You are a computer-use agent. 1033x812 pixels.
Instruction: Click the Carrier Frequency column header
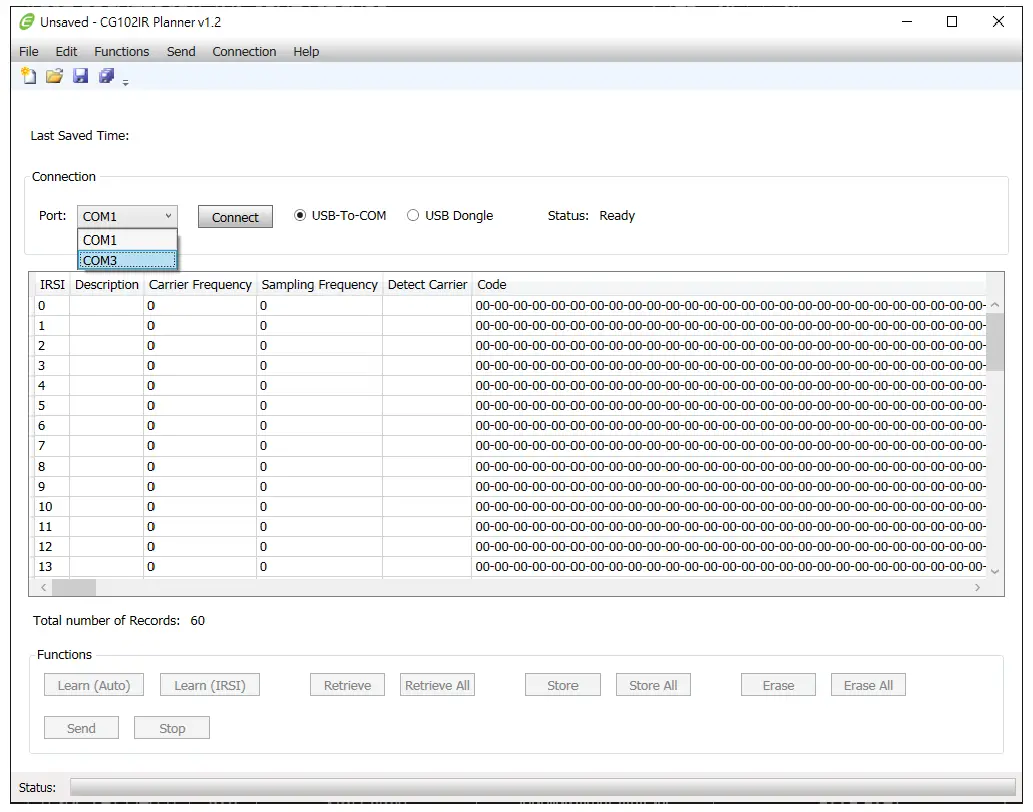(200, 284)
